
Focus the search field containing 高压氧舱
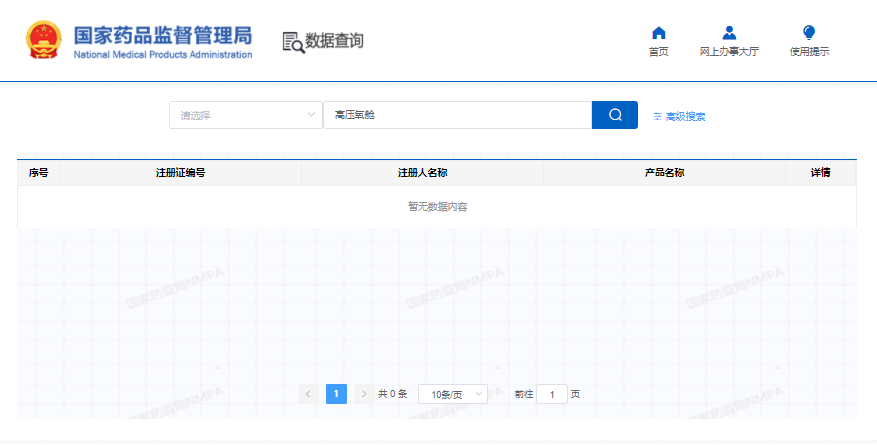pos(458,115)
